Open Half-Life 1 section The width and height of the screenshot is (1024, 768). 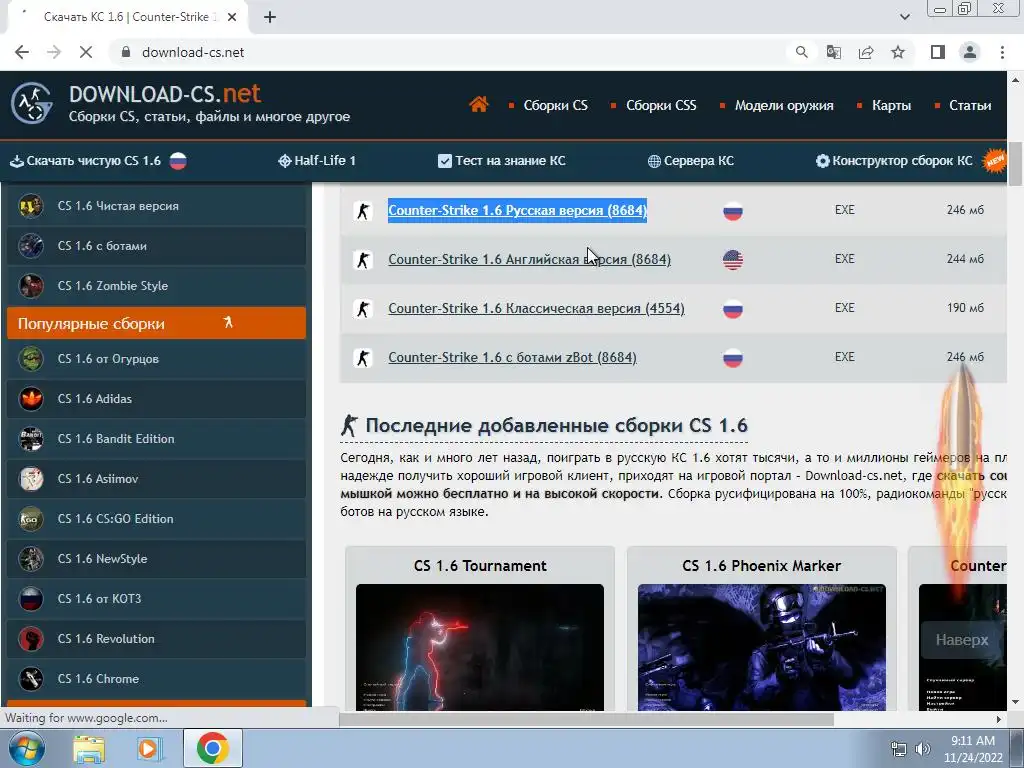(x=317, y=161)
